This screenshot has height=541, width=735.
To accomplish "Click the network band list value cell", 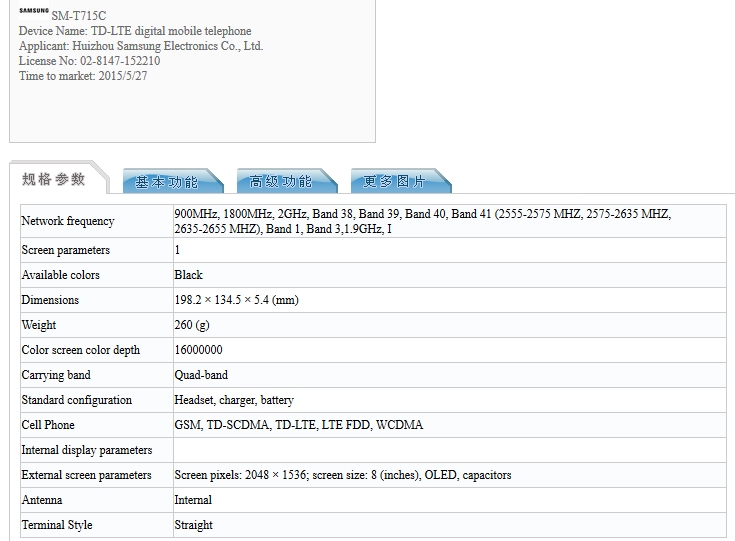I will pyautogui.click(x=422, y=221).
